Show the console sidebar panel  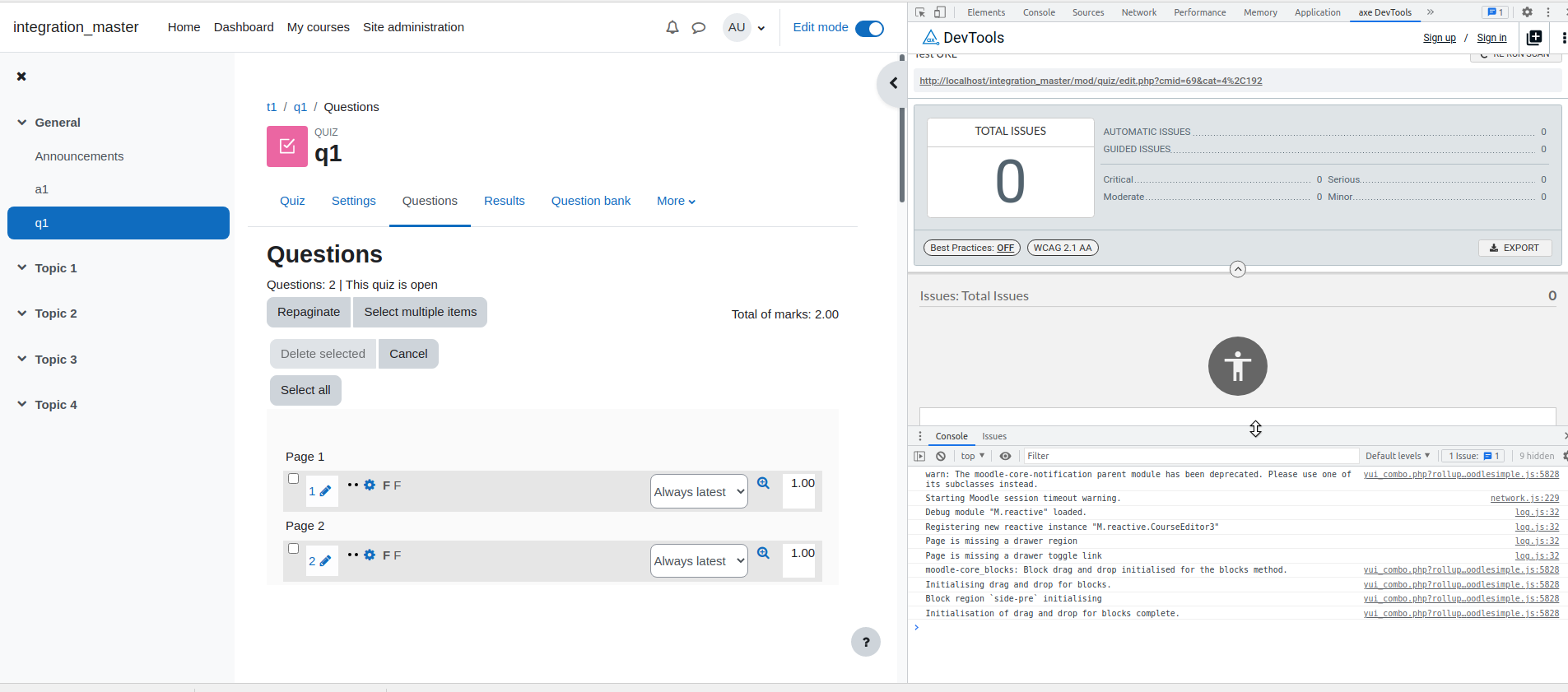pos(920,456)
